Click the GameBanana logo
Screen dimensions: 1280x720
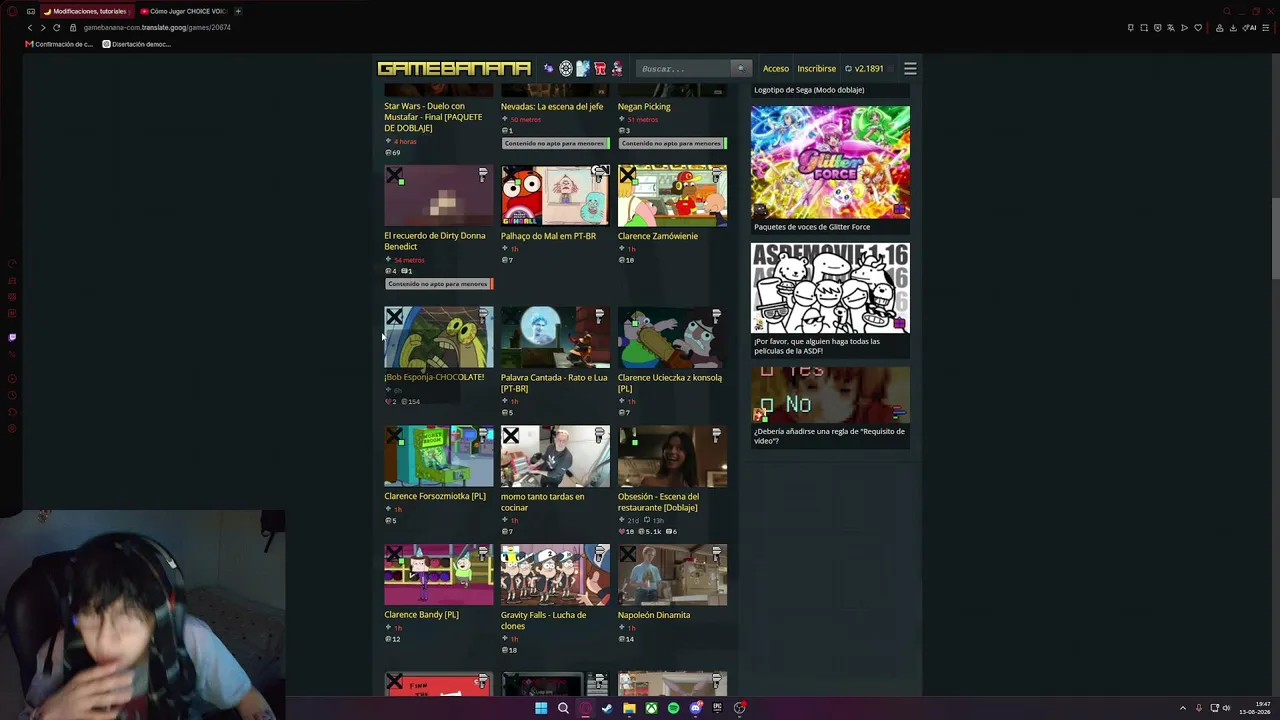[x=454, y=68]
